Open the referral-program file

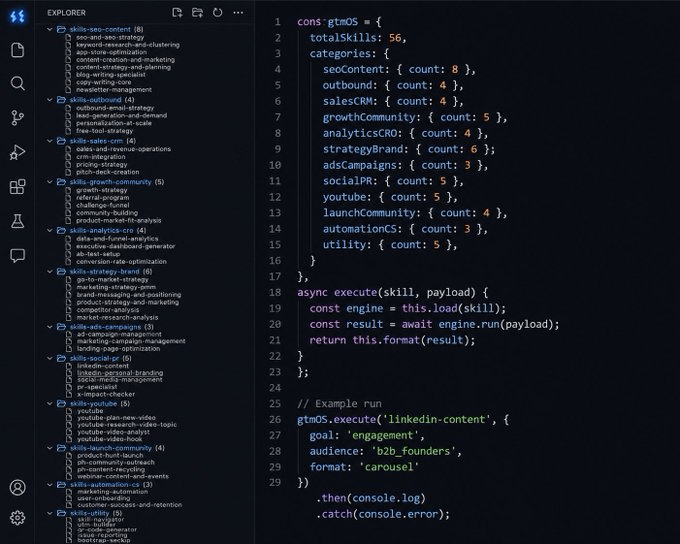click(x=102, y=198)
